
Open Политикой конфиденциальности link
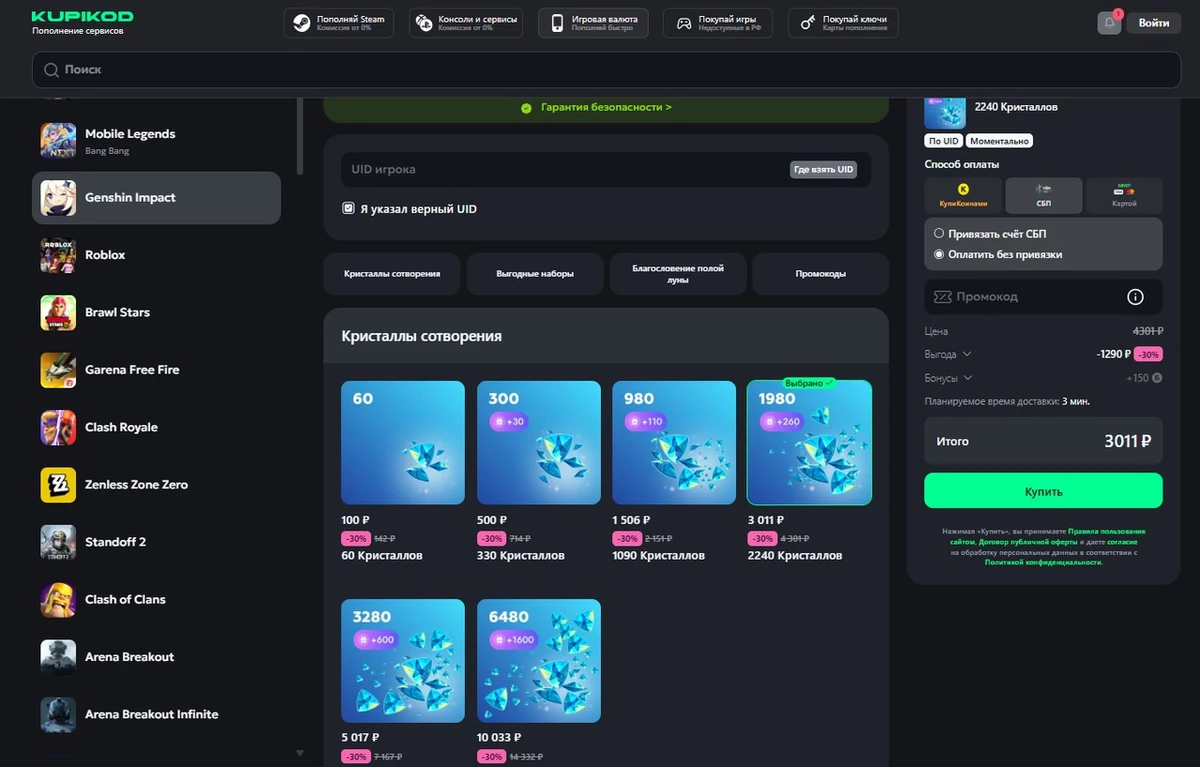(1043, 562)
